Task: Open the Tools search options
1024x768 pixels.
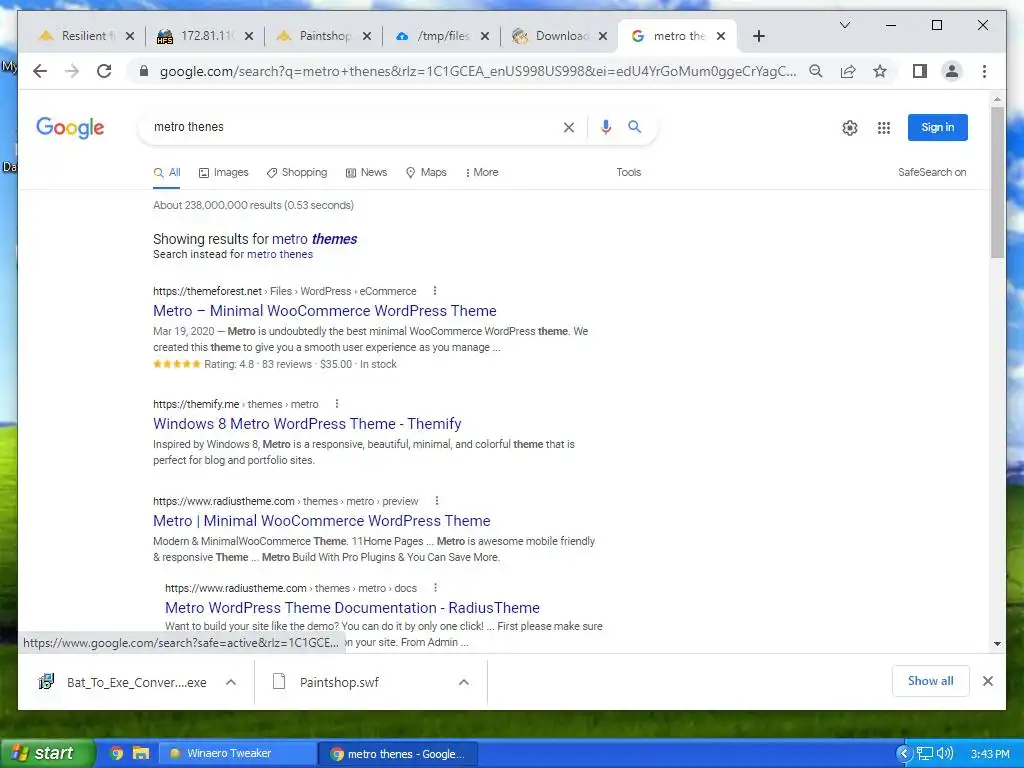Action: tap(628, 172)
